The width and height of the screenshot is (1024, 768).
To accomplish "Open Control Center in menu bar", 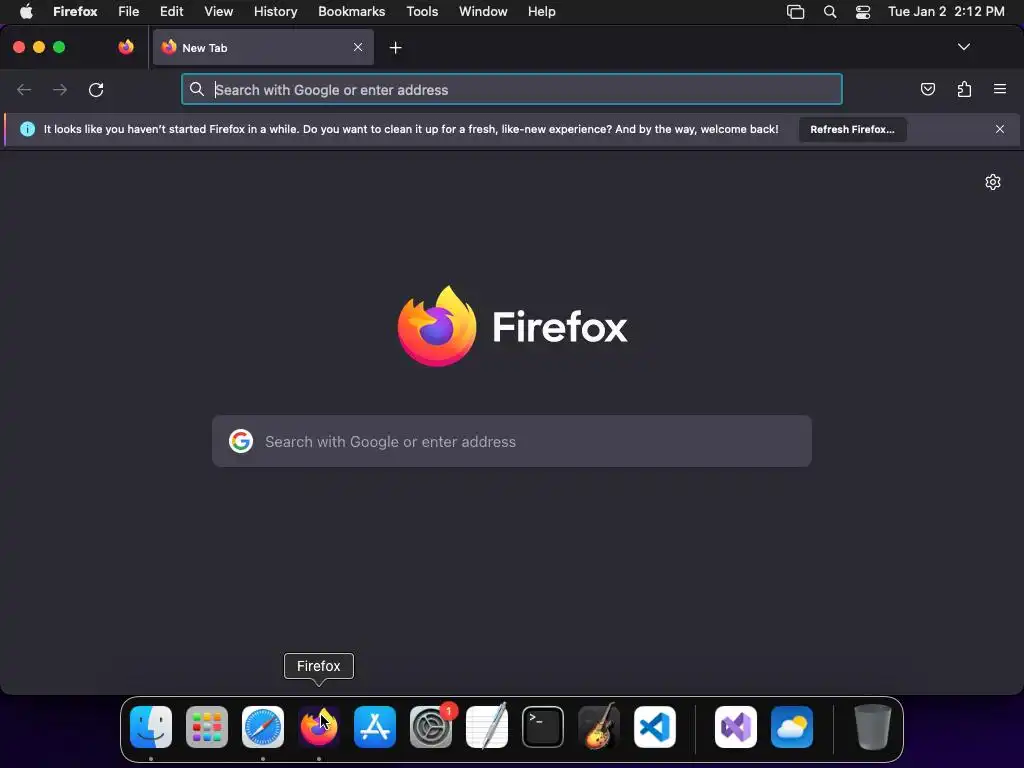I will pos(863,12).
